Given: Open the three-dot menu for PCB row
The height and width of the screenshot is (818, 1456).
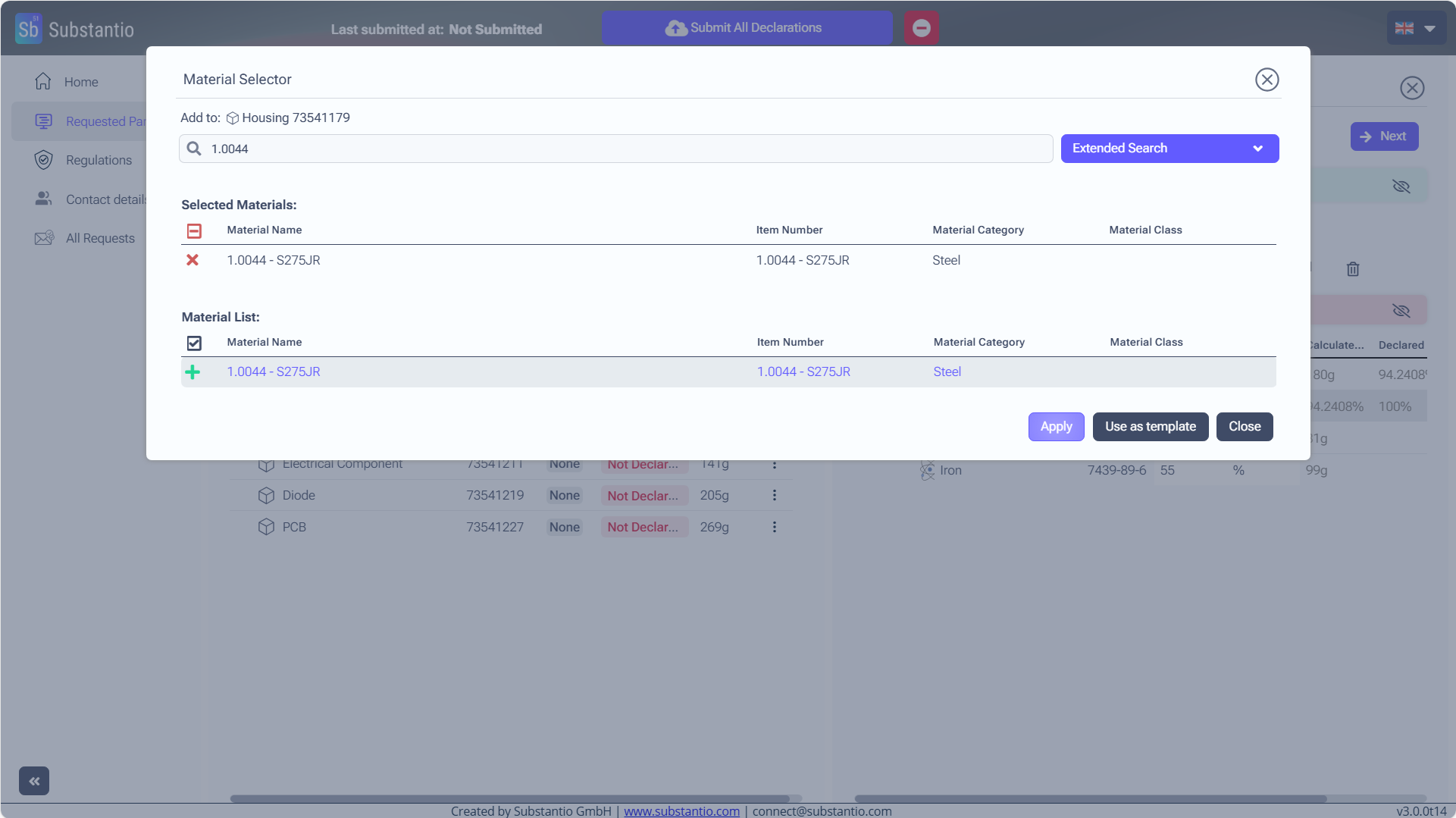Looking at the screenshot, I should 774,527.
